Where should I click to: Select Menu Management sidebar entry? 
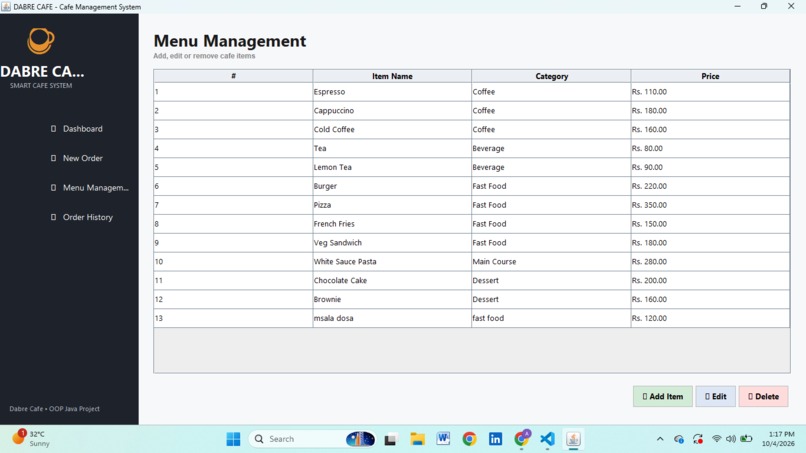point(90,188)
